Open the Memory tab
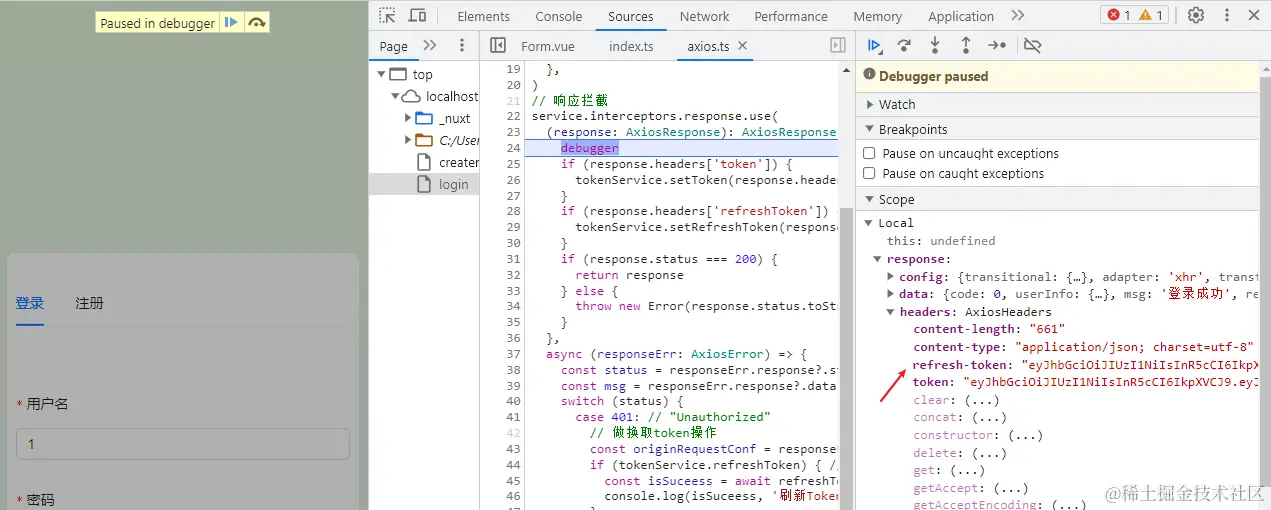1271x510 pixels. click(x=878, y=16)
